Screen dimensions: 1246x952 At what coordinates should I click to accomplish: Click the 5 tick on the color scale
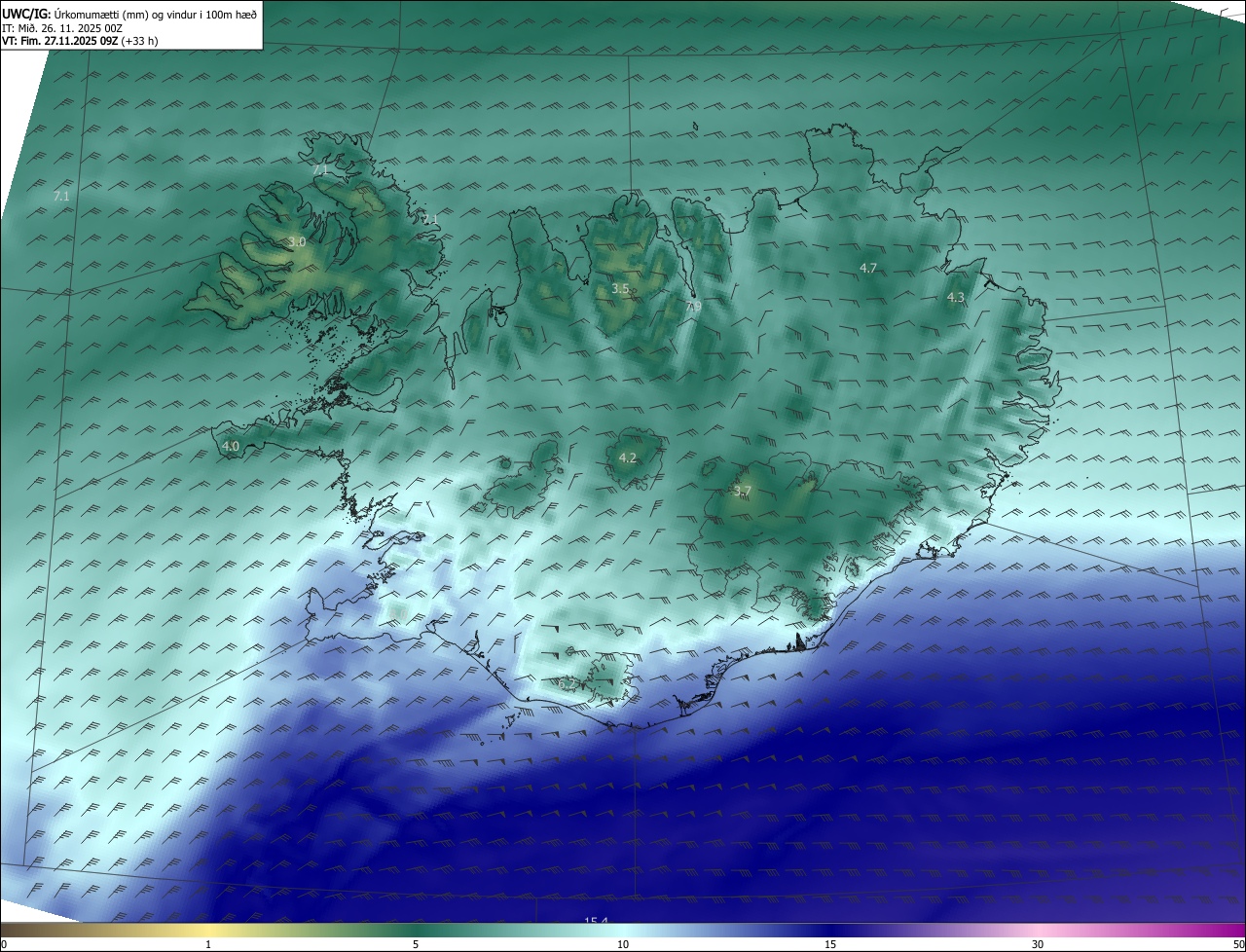tap(416, 944)
